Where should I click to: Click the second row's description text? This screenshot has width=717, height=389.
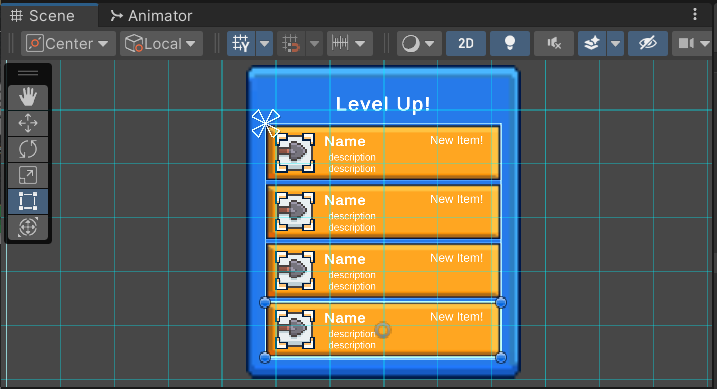point(352,222)
